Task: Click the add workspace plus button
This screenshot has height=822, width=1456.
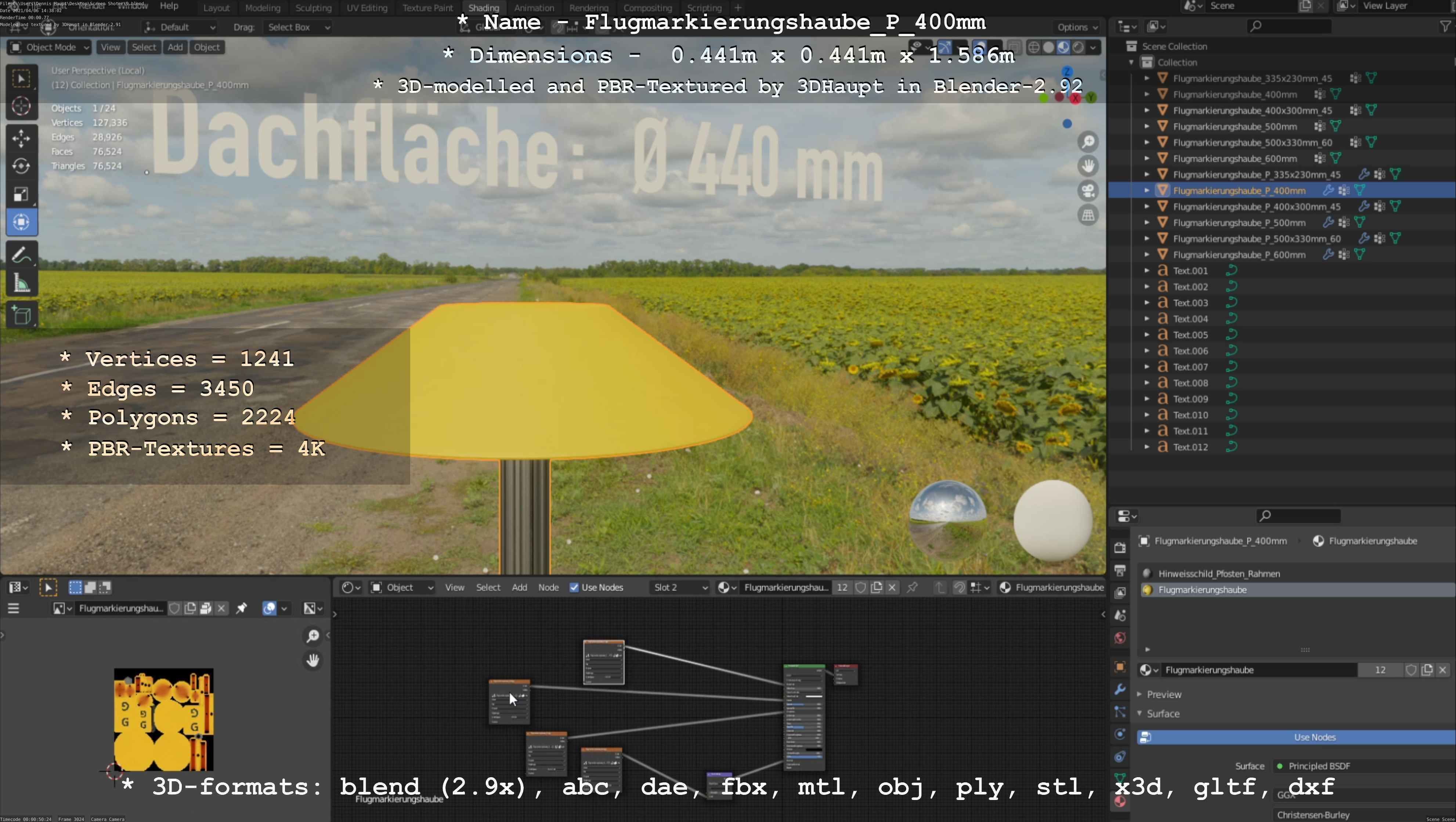Action: click(x=738, y=8)
